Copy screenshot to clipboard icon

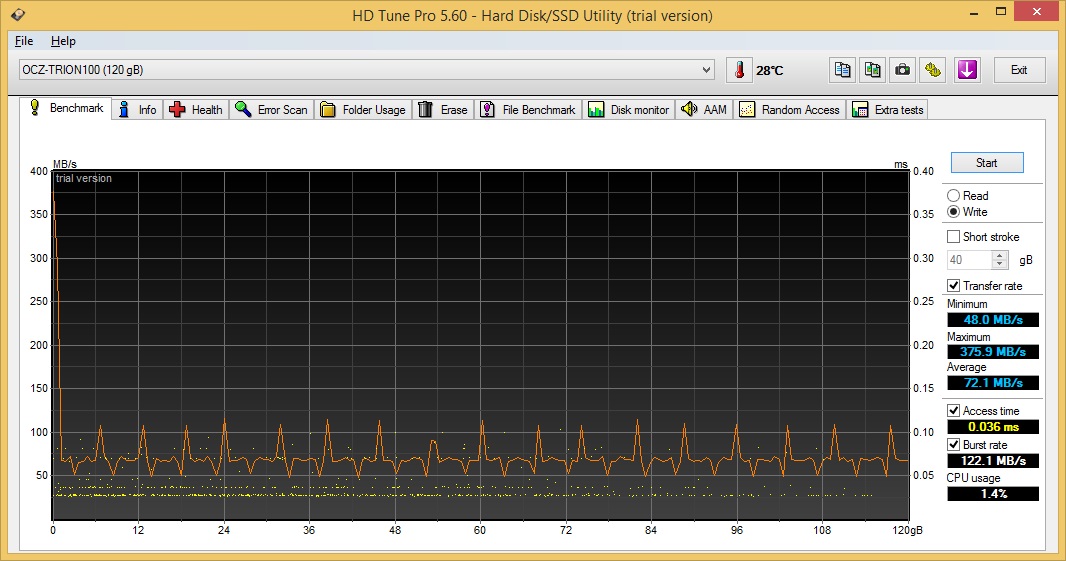[x=873, y=70]
